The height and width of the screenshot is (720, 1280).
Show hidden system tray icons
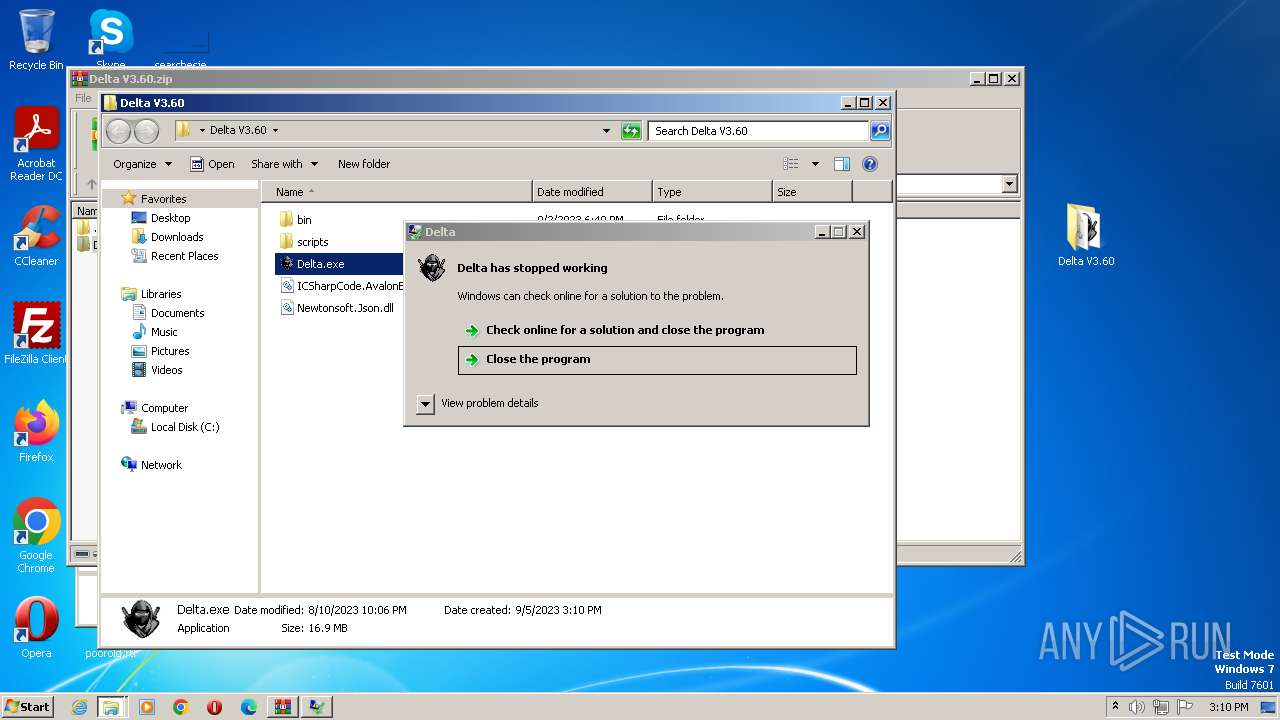click(x=1115, y=707)
